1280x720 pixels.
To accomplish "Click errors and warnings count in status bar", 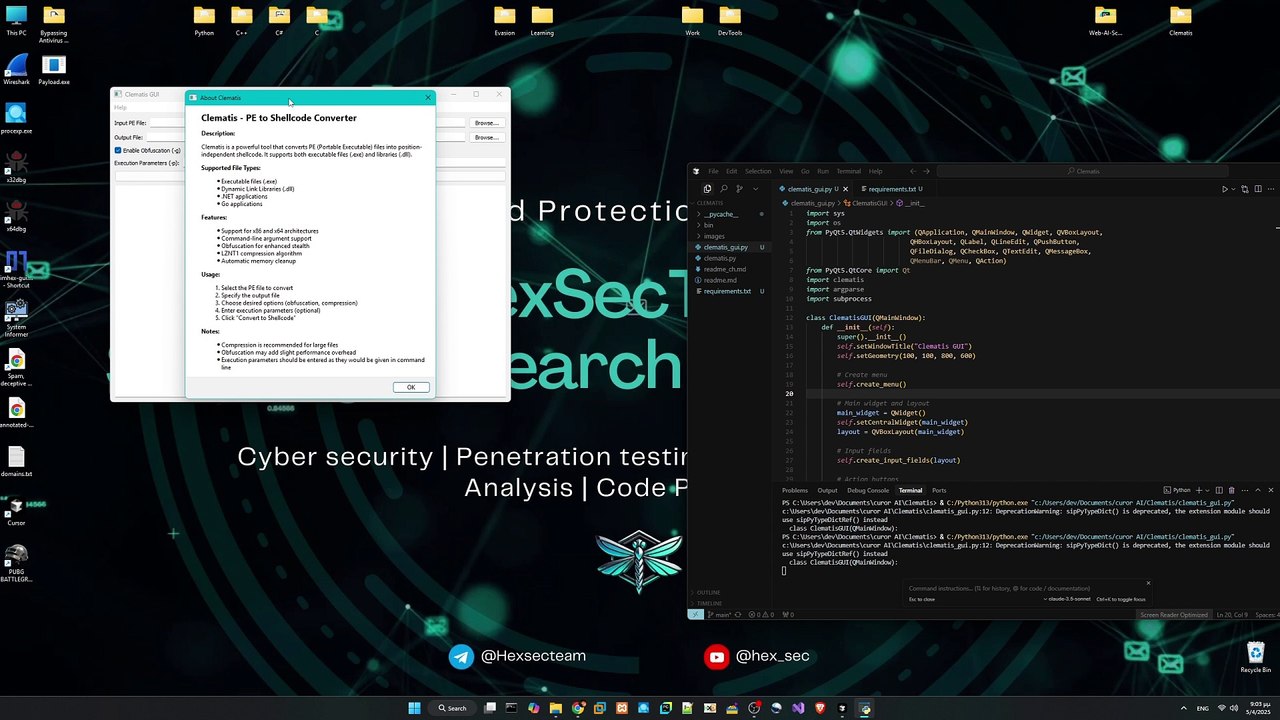I will pos(759,614).
